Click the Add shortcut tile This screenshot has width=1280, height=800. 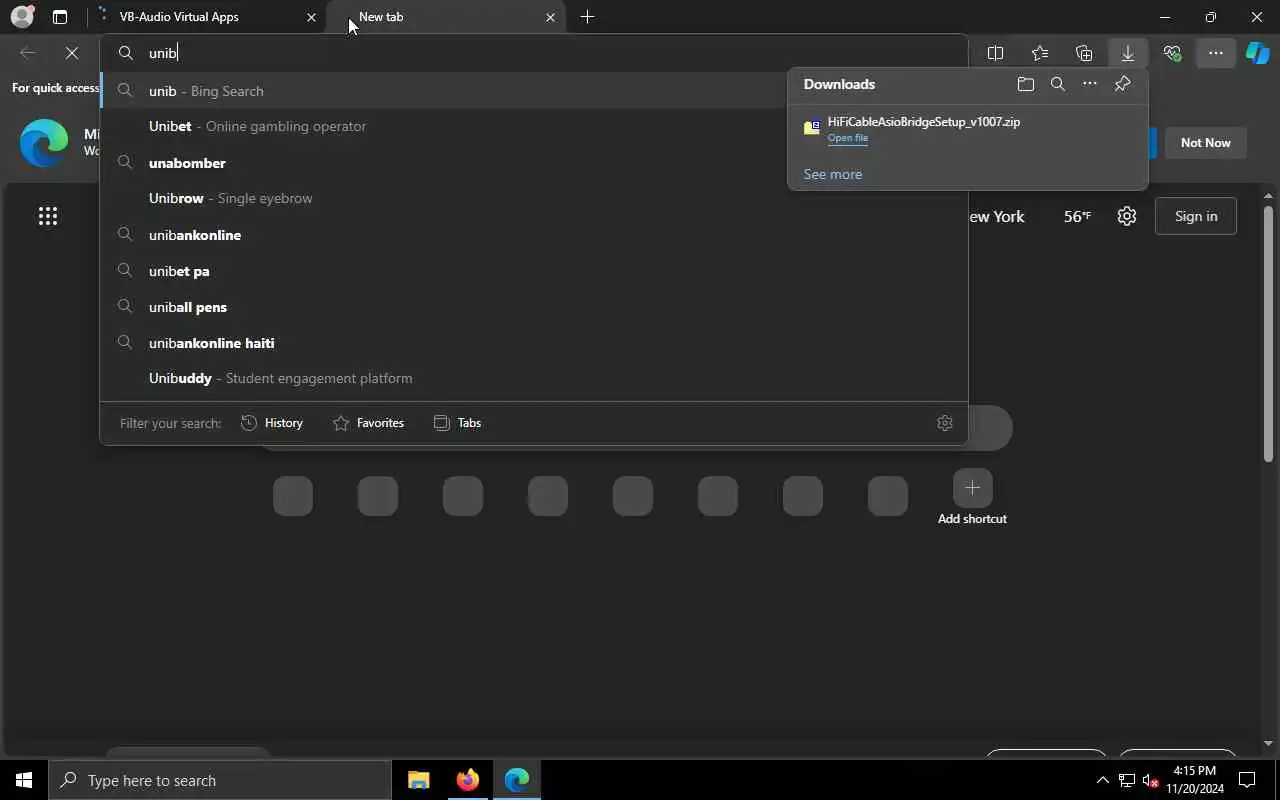click(x=972, y=498)
